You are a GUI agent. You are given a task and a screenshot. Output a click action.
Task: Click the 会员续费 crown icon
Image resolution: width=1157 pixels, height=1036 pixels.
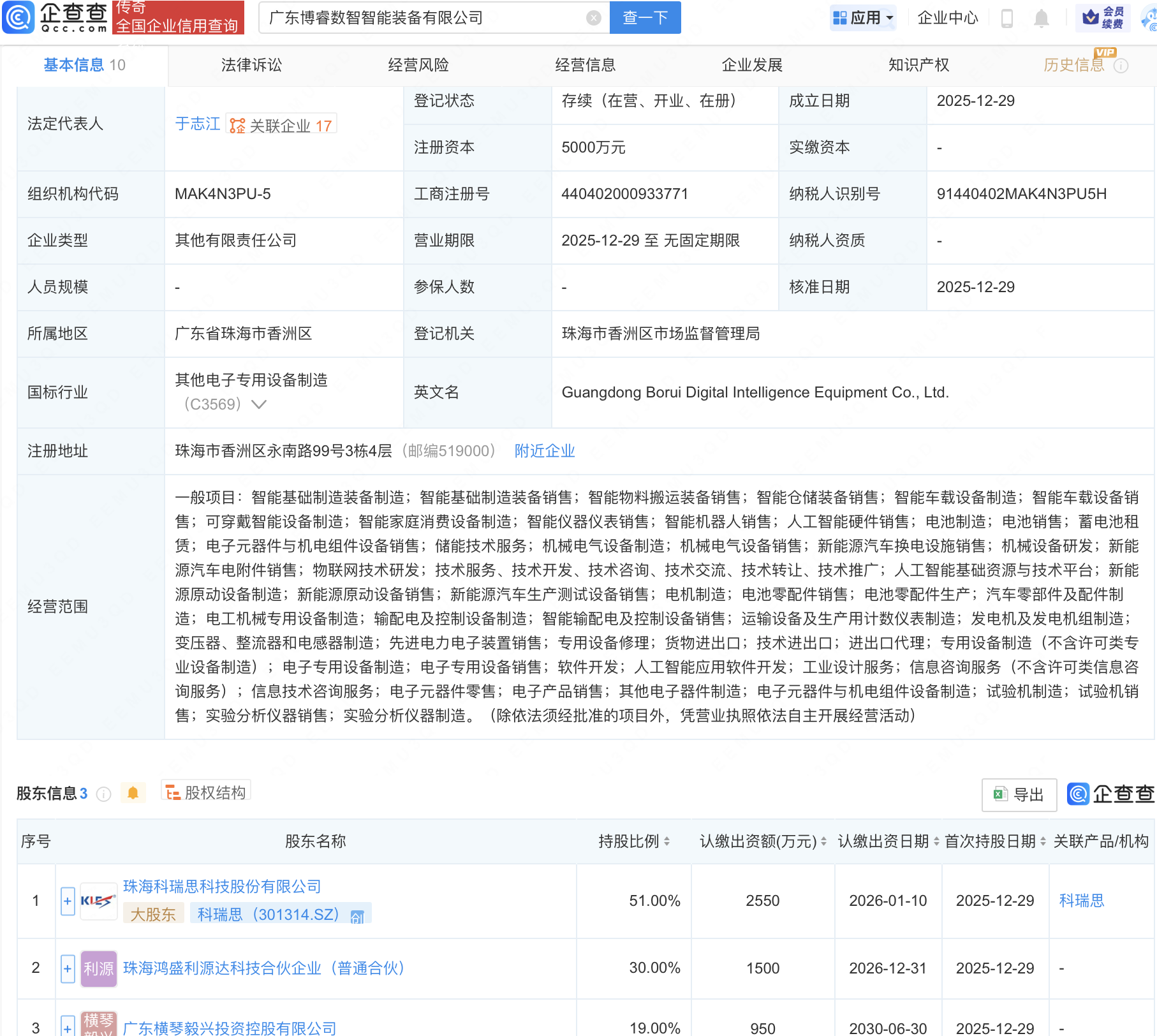click(x=1090, y=17)
